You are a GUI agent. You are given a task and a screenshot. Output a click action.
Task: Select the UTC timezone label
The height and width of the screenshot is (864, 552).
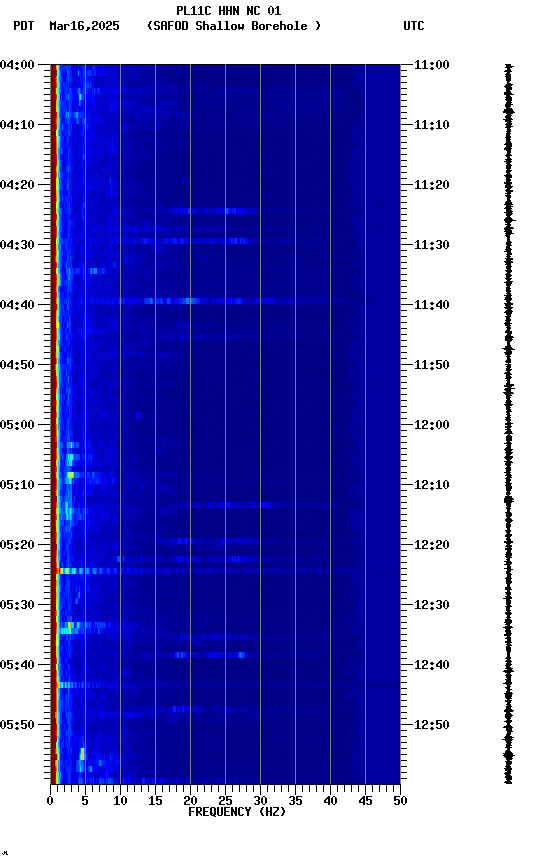point(414,26)
